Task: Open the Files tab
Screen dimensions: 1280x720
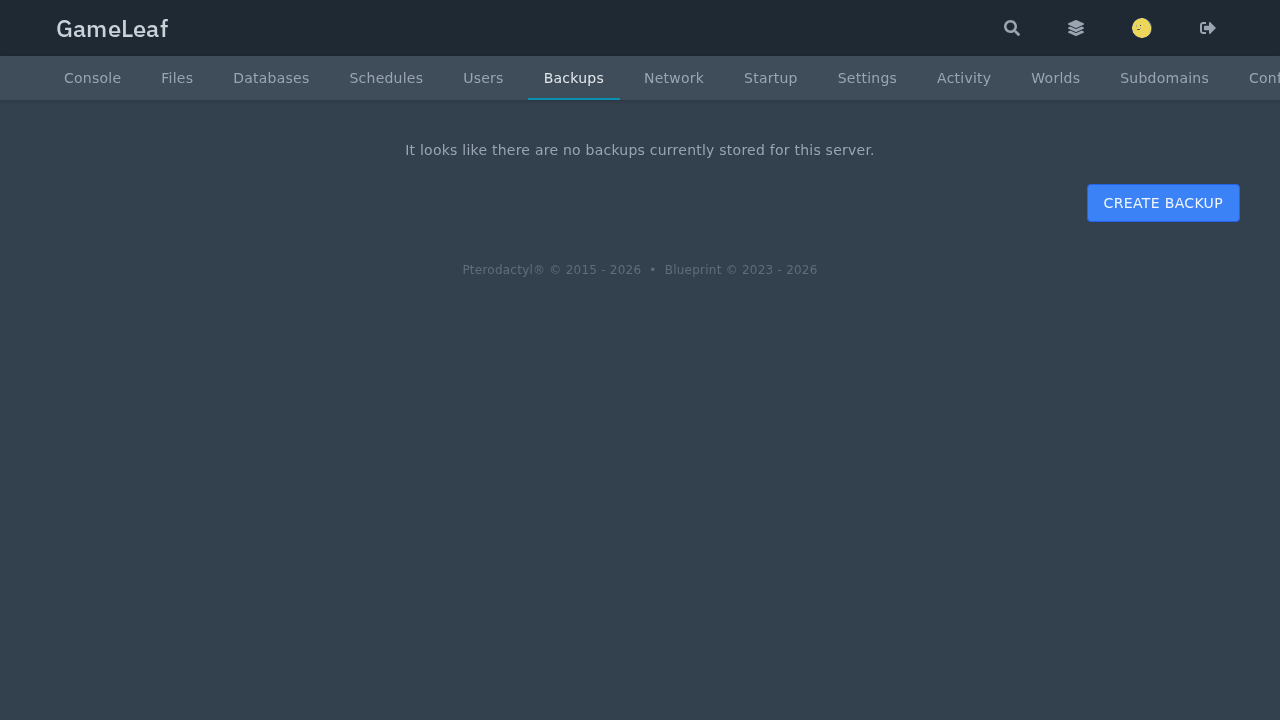Action: pos(177,78)
